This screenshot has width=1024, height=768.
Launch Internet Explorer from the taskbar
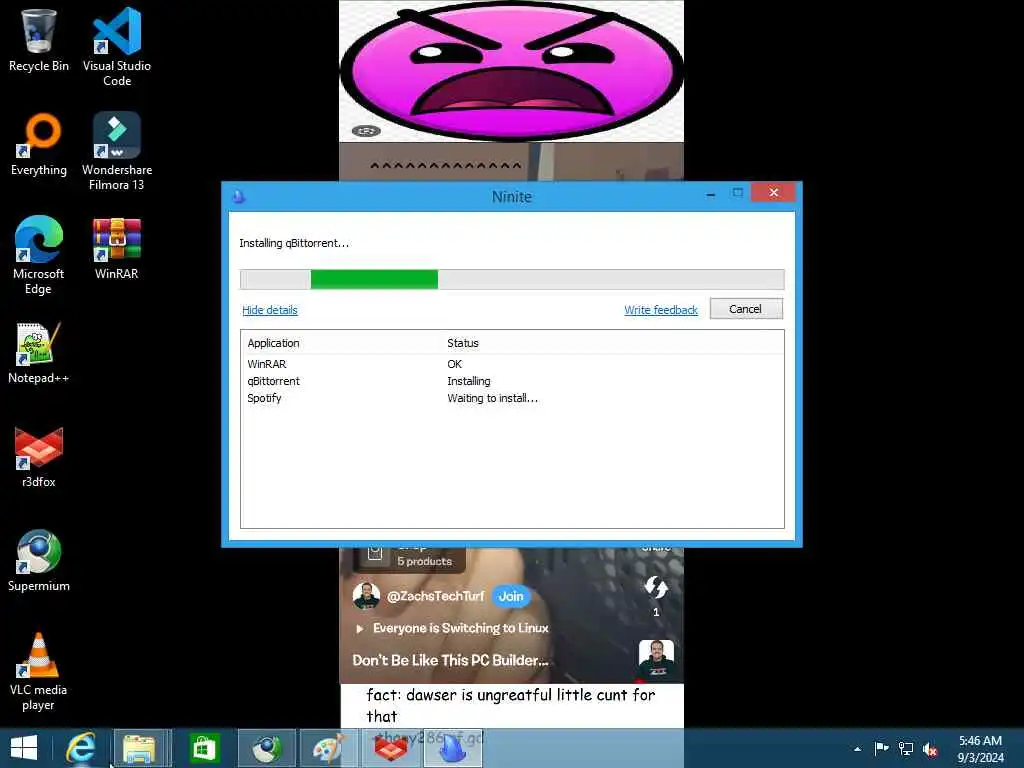pyautogui.click(x=81, y=748)
